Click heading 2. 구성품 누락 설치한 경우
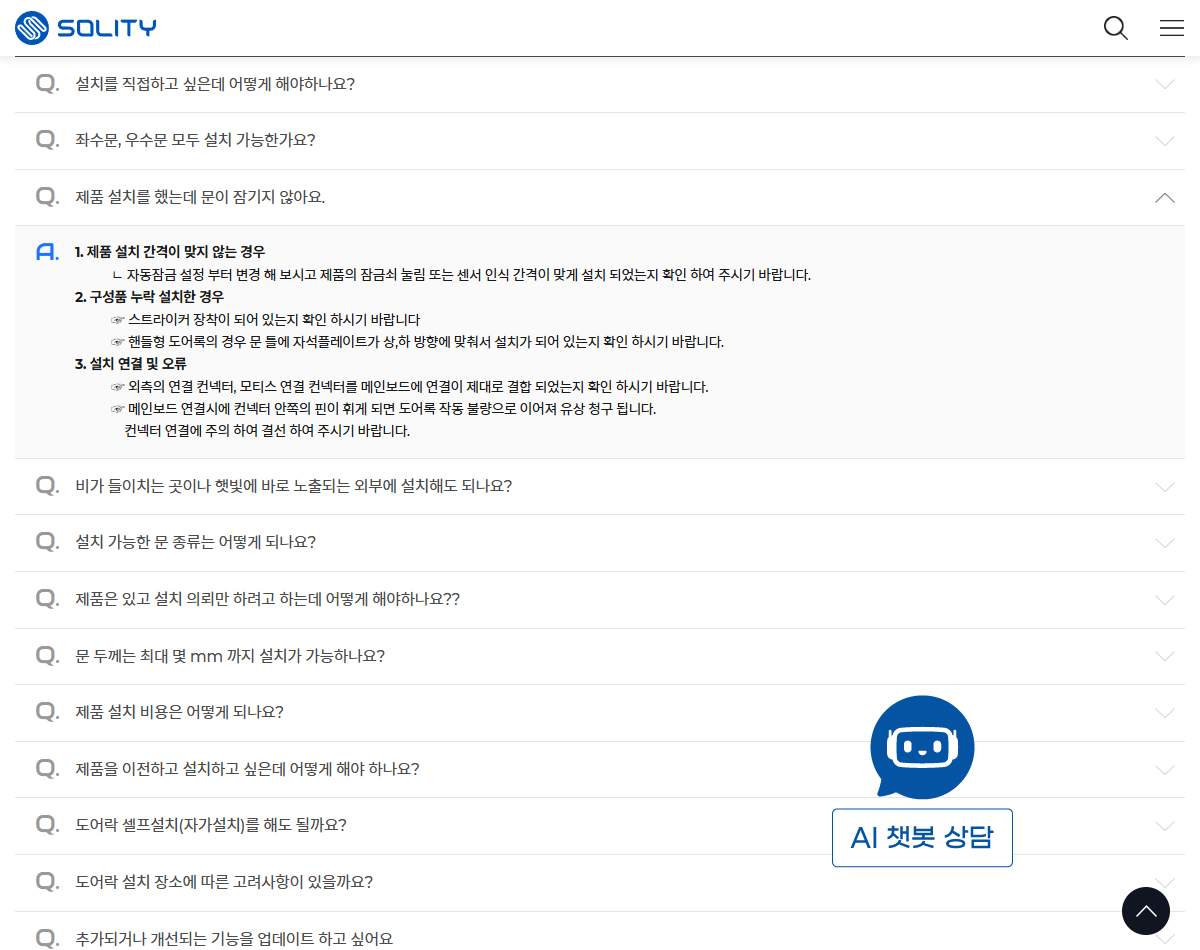This screenshot has height=950, width=1200. coord(150,297)
